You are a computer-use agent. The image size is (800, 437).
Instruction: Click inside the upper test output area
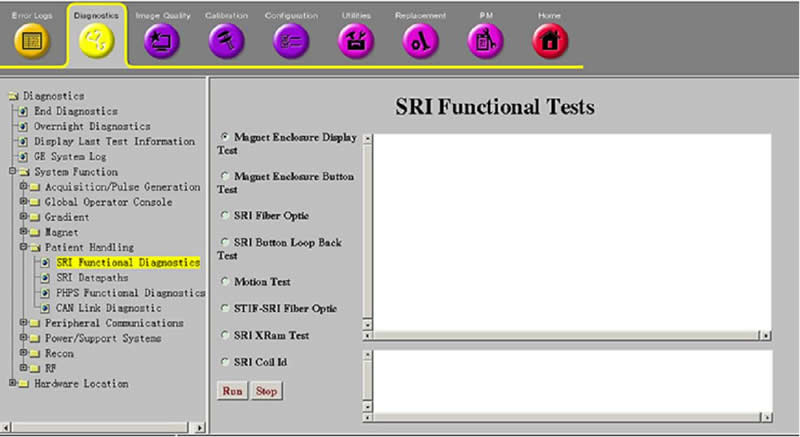(x=570, y=230)
